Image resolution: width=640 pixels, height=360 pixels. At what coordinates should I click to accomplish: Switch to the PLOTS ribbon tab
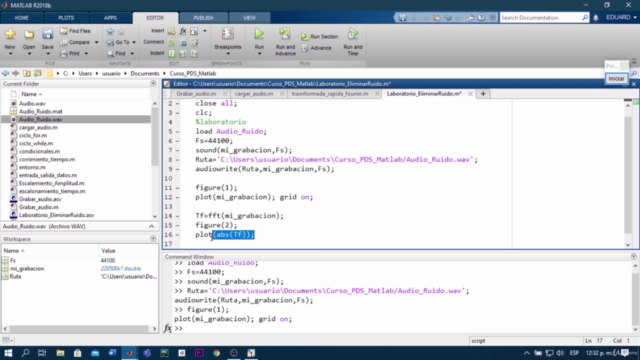(x=66, y=18)
